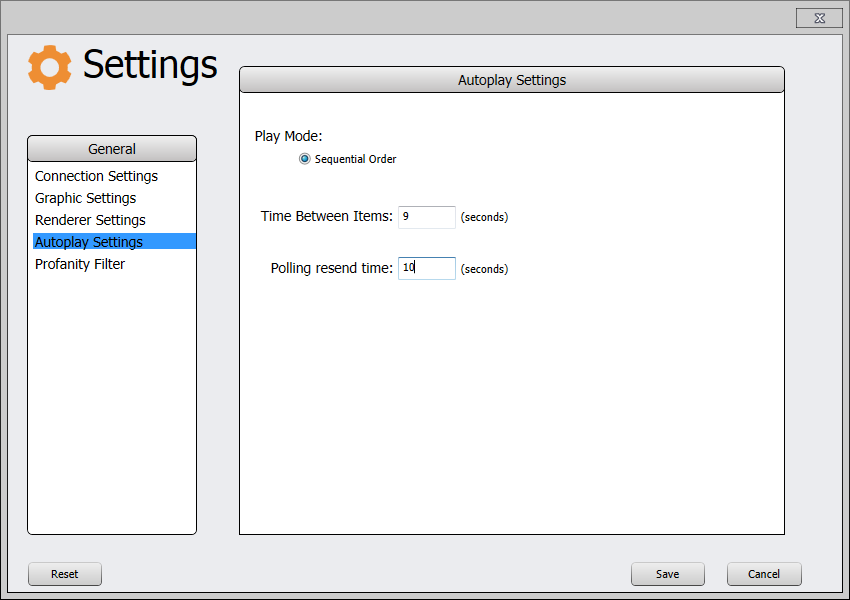The height and width of the screenshot is (600, 850).
Task: Focus the Polling resend time field
Action: 427,268
